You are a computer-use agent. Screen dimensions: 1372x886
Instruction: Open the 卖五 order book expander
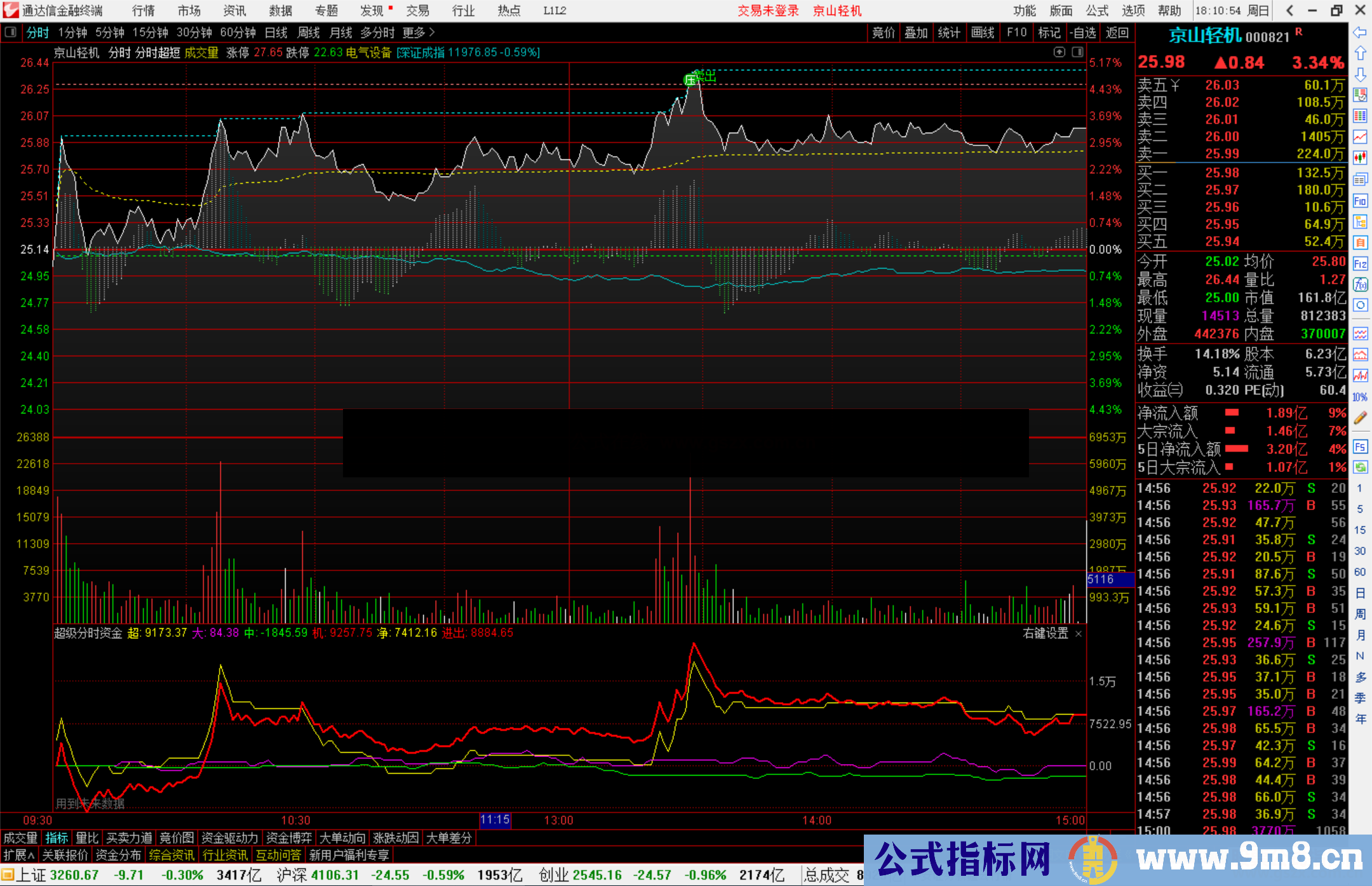(1175, 85)
